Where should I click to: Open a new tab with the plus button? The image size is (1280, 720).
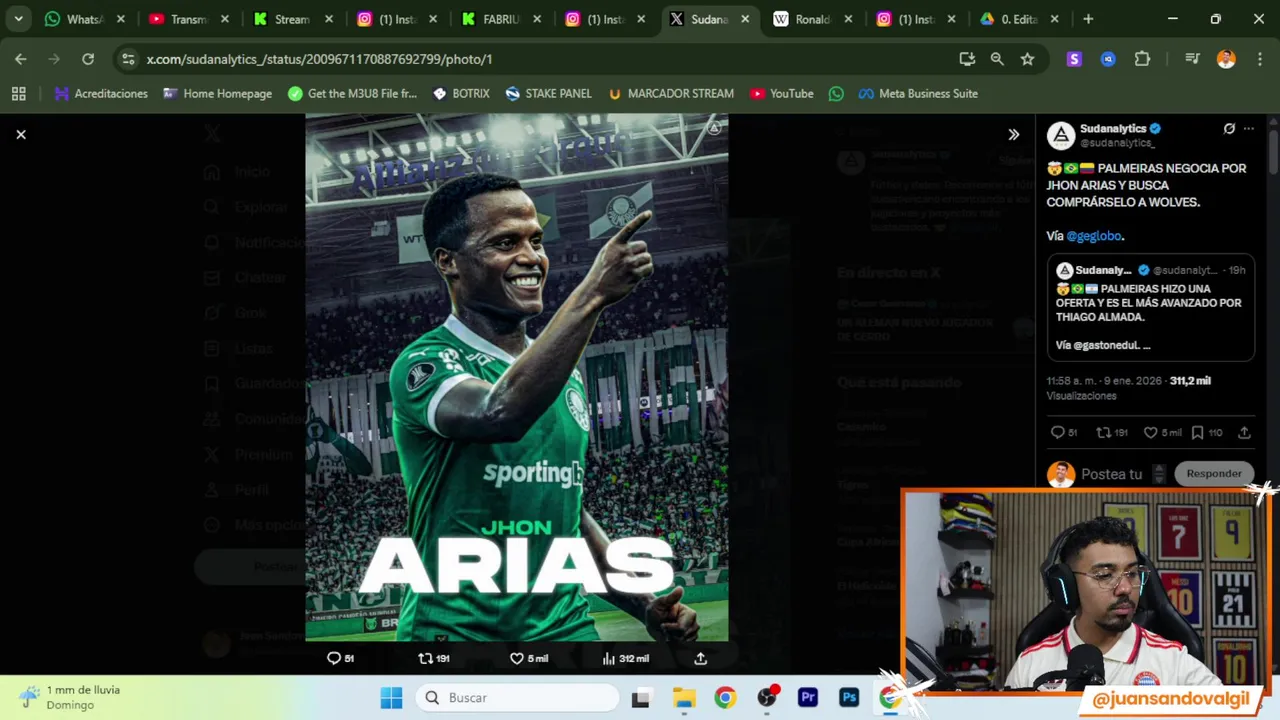[1088, 19]
